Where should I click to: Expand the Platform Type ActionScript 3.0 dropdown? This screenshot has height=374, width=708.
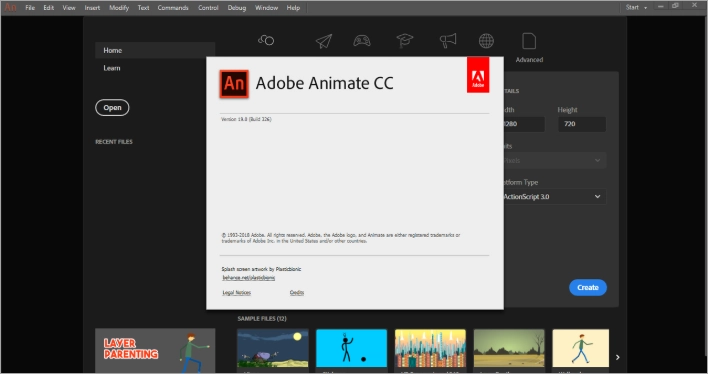point(554,196)
